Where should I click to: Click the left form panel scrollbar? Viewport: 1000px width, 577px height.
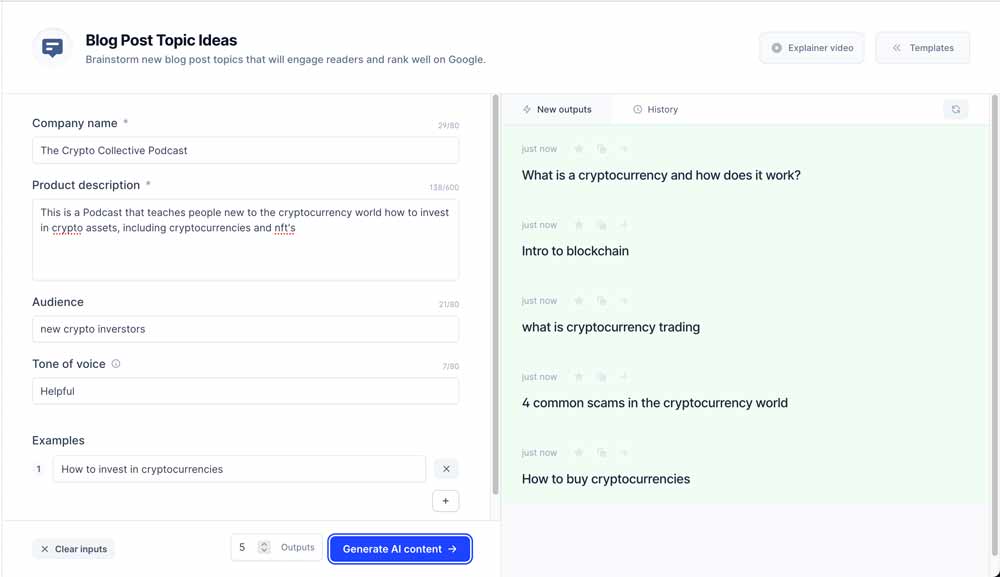coord(496,295)
